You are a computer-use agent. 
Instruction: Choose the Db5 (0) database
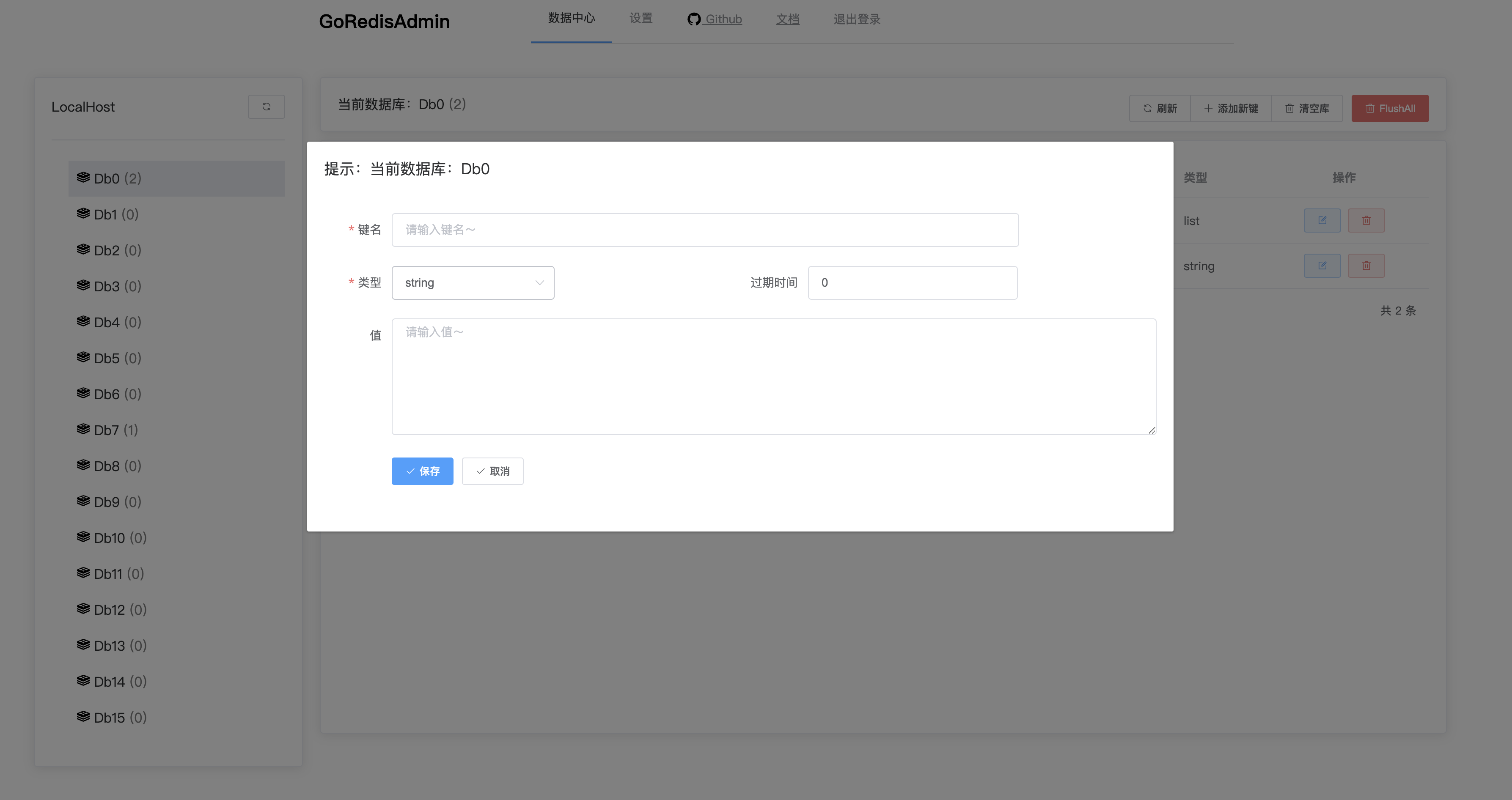point(177,358)
